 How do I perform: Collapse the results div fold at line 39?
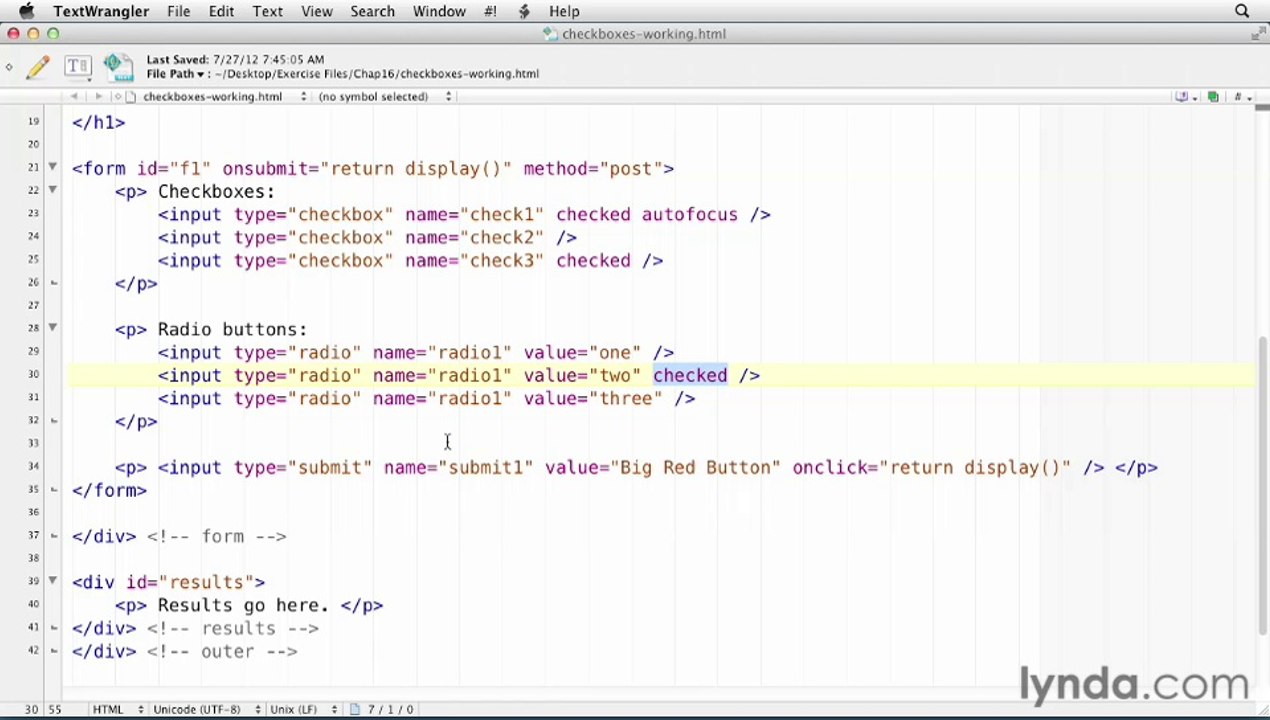53,582
